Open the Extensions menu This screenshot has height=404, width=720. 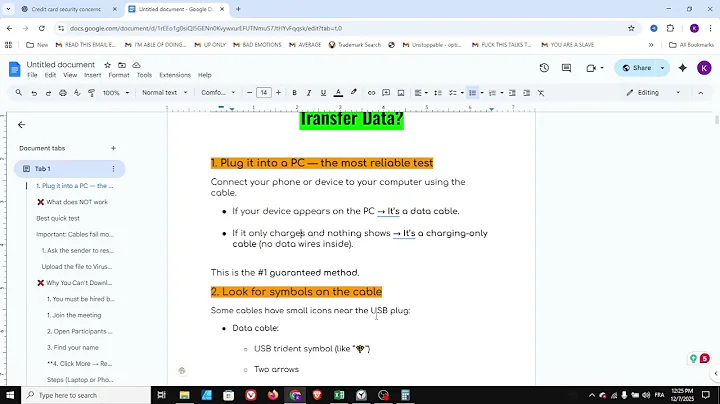click(x=175, y=75)
